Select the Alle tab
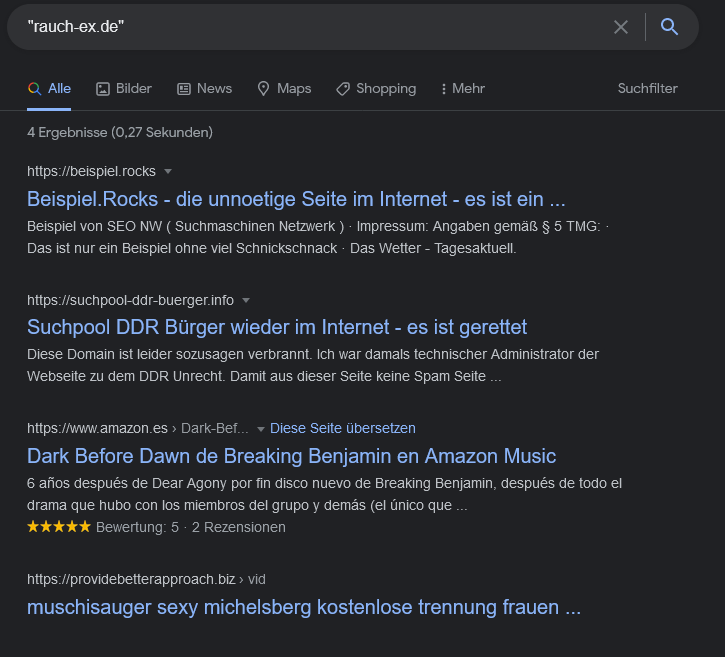The width and height of the screenshot is (725, 657). (50, 89)
